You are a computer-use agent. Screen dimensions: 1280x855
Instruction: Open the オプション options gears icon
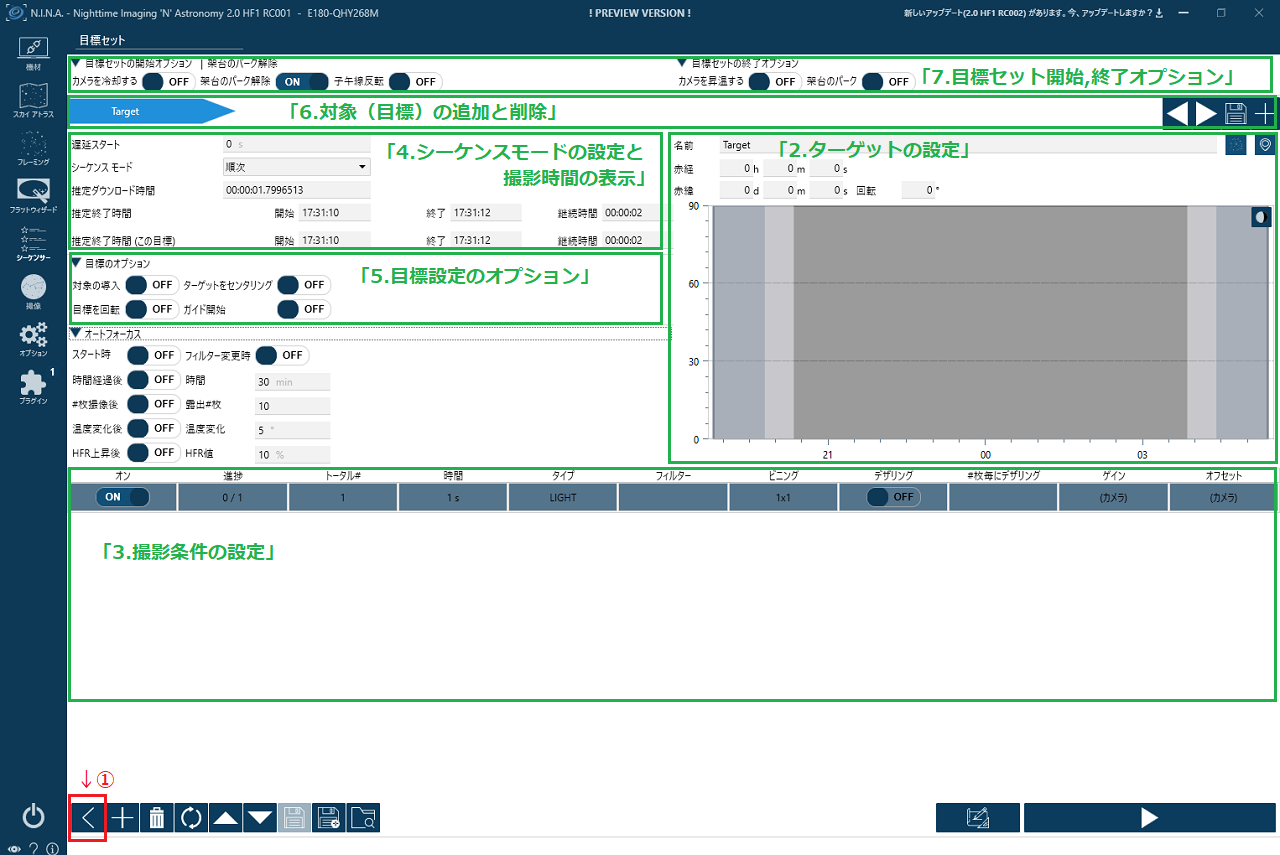click(33, 341)
